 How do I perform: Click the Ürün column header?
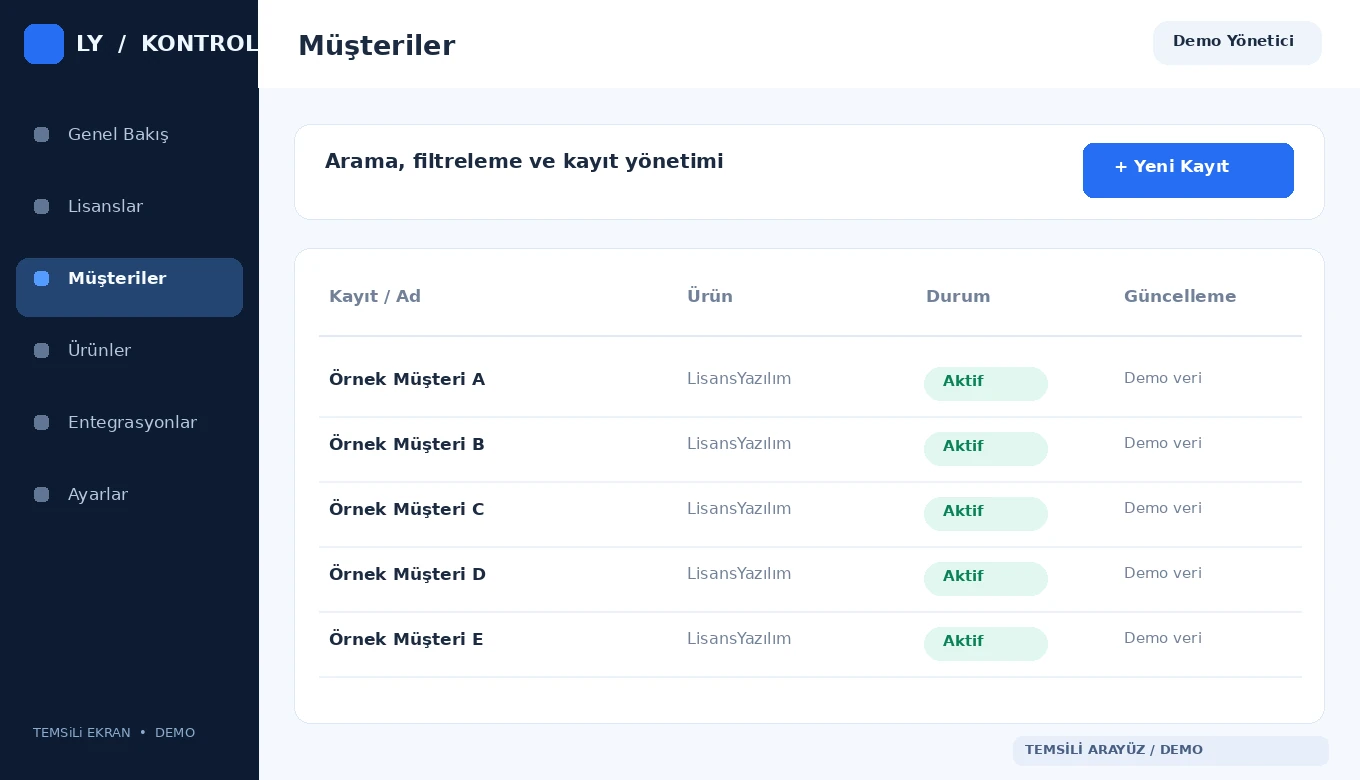tap(710, 296)
